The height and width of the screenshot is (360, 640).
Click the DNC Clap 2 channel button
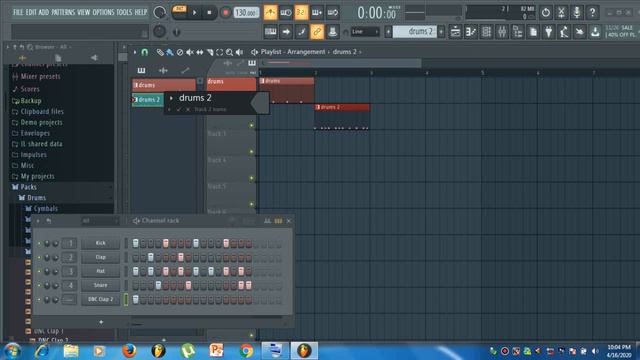(100, 299)
